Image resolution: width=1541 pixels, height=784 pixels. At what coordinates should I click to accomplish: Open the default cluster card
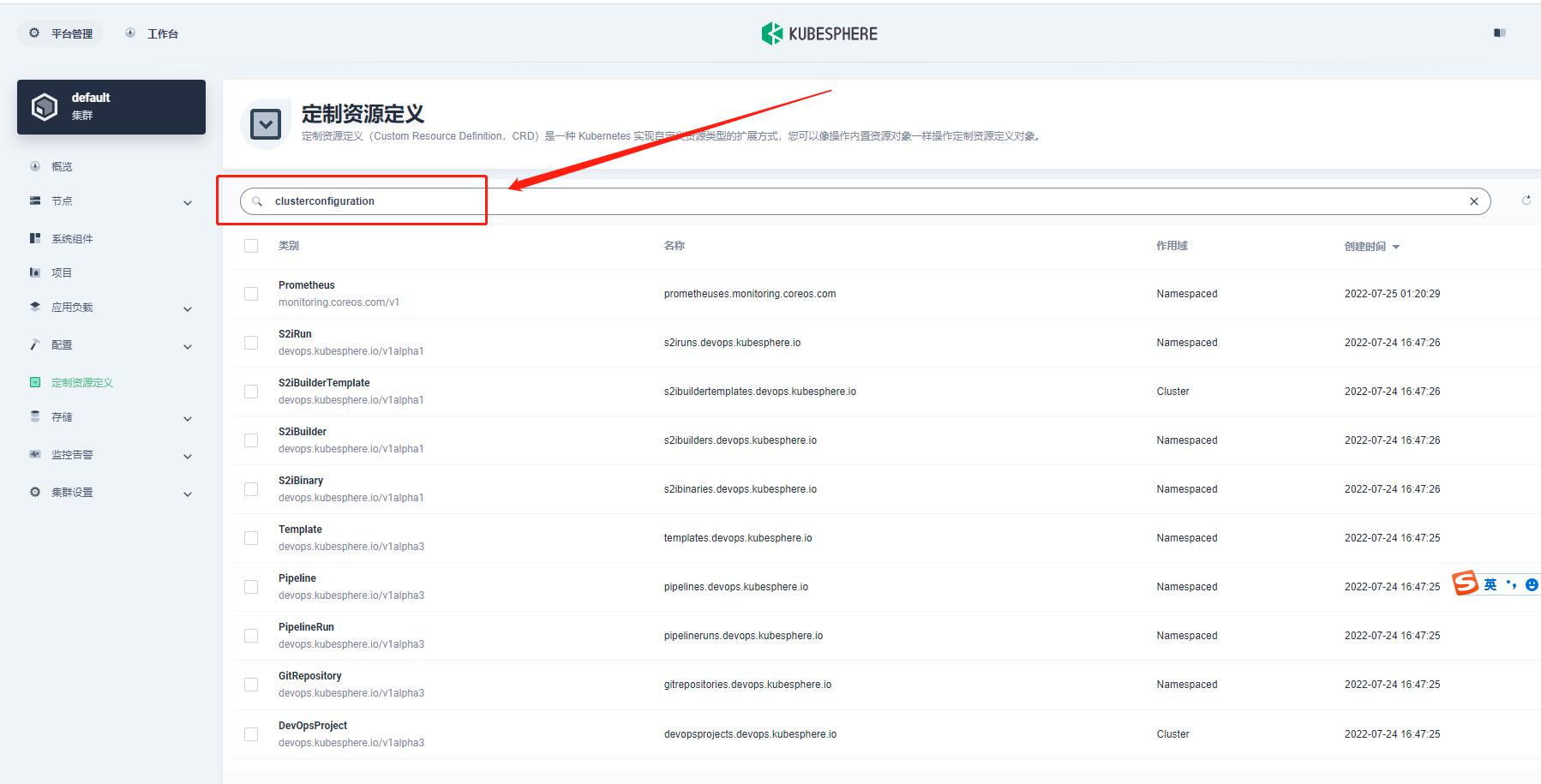coord(111,107)
